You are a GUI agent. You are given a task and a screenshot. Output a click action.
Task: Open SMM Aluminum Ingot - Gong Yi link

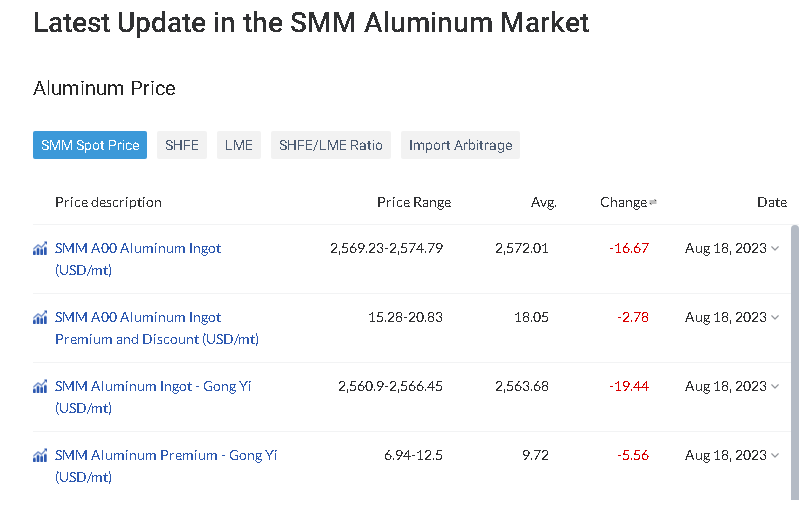coord(153,397)
